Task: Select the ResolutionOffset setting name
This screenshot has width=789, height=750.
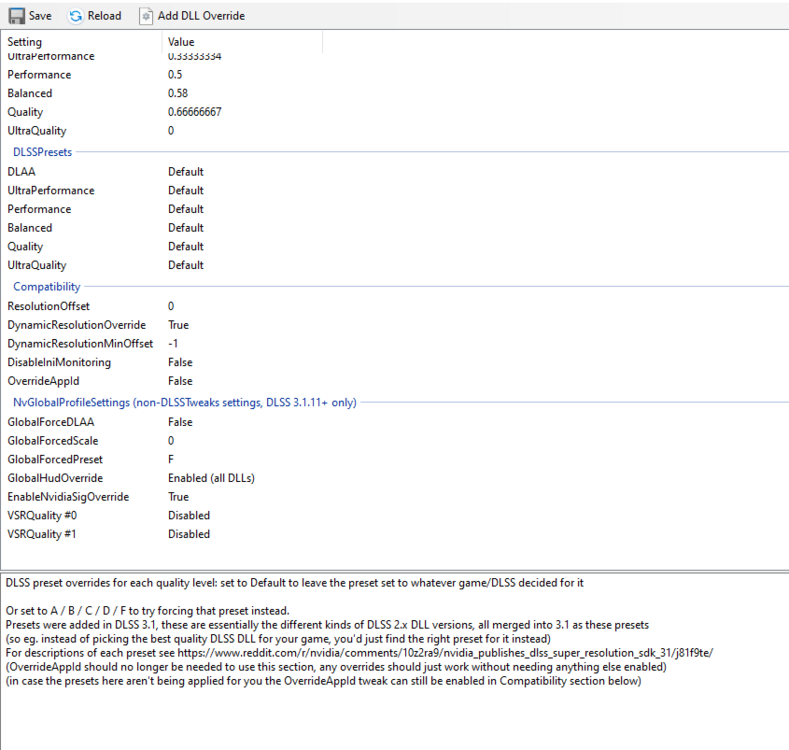Action: (48, 306)
